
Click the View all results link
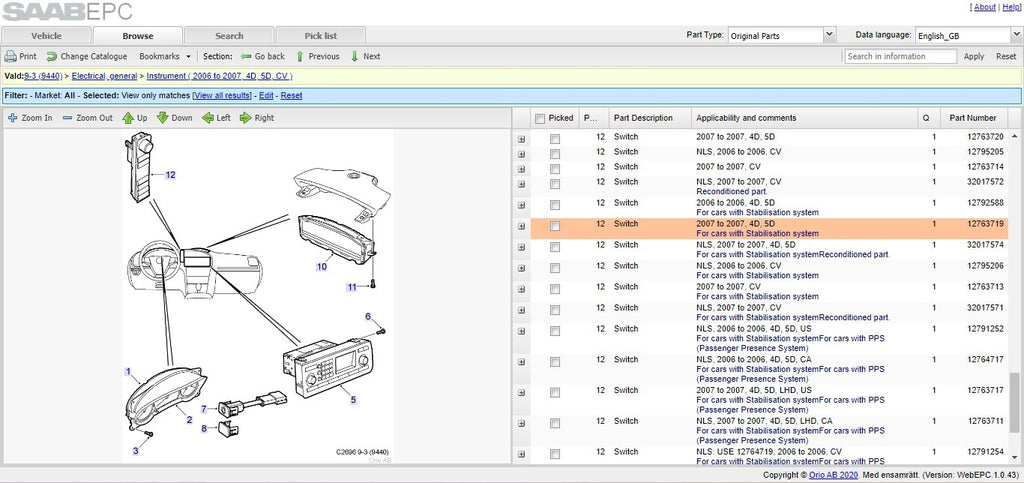coord(222,95)
